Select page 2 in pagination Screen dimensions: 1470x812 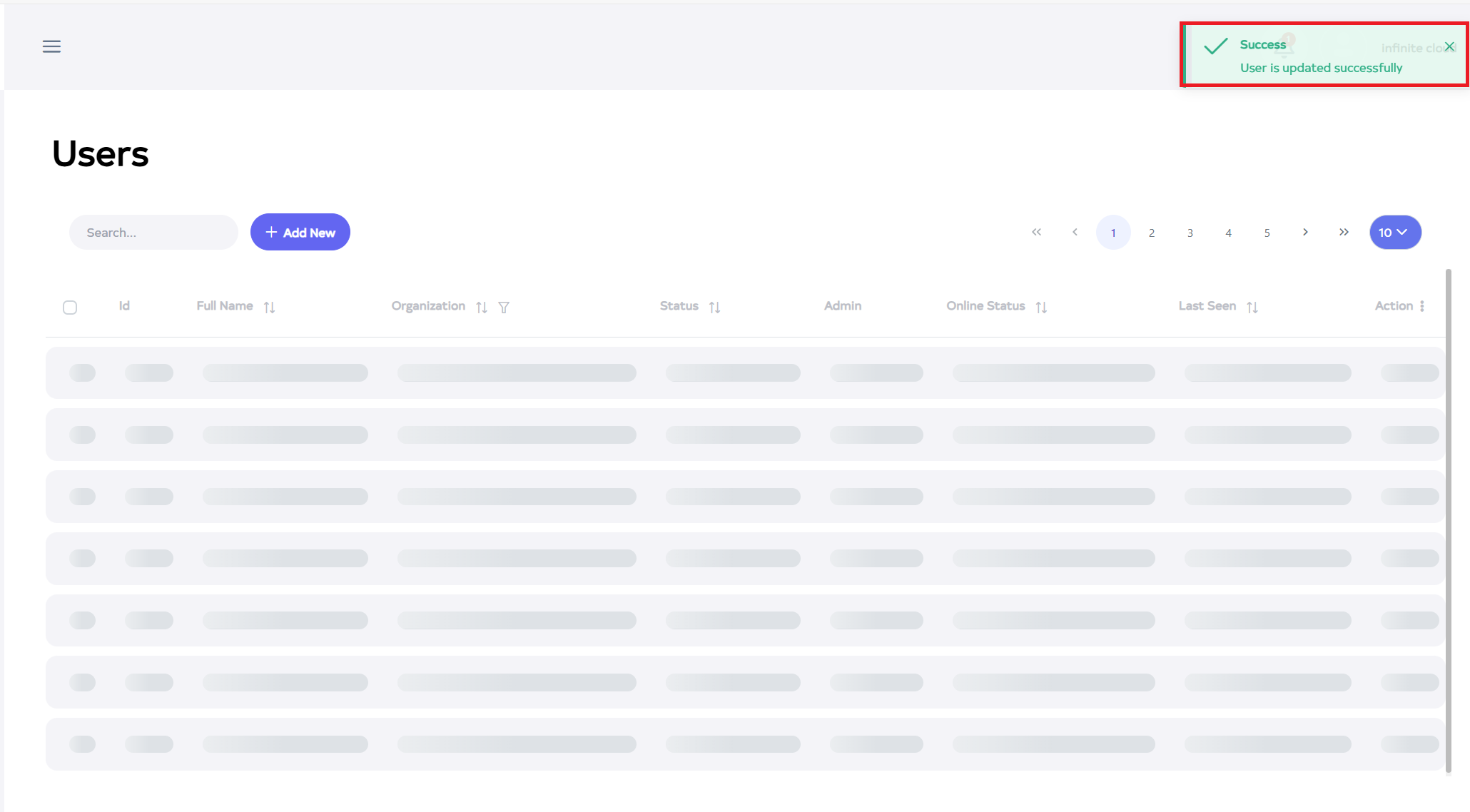(x=1152, y=233)
